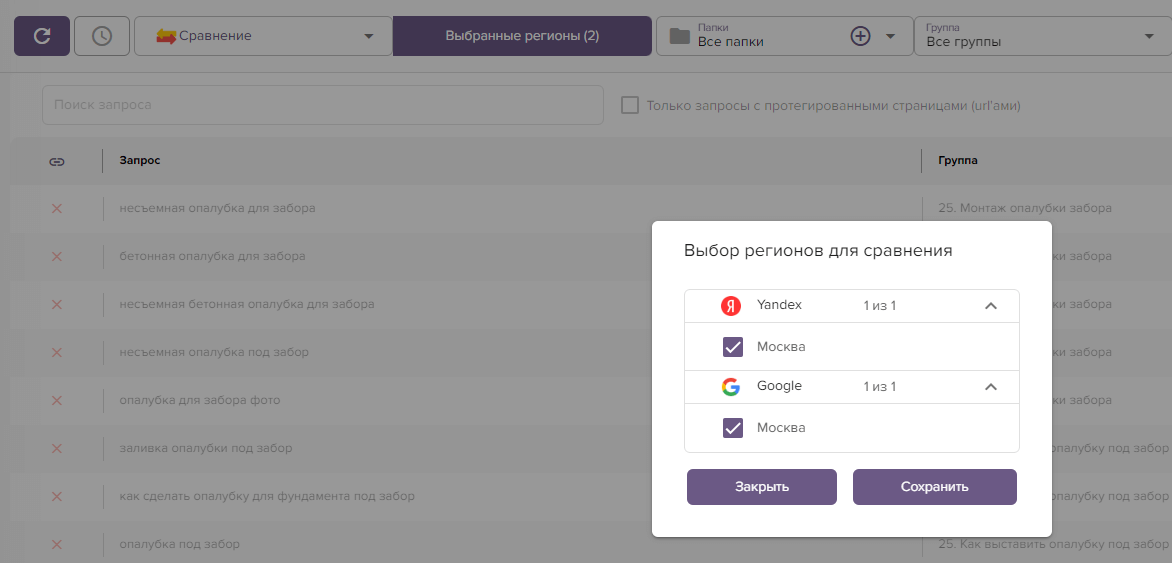Select query заливка опалубки под забор

coord(206,449)
